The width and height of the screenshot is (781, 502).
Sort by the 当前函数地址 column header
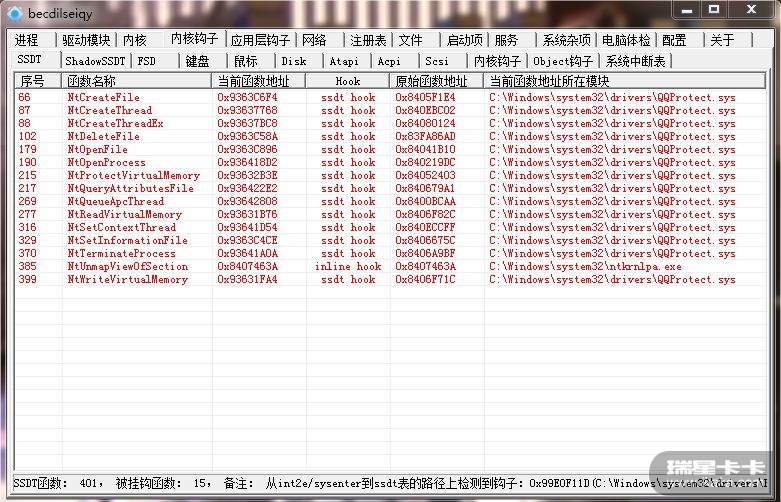tap(259, 81)
